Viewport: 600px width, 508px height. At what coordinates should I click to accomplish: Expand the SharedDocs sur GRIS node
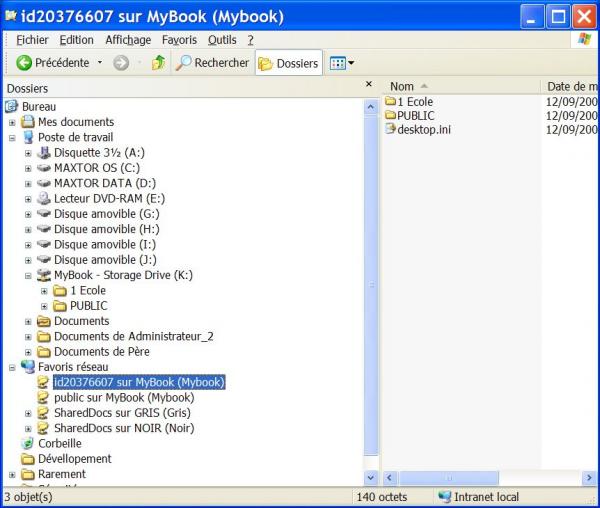point(28,414)
